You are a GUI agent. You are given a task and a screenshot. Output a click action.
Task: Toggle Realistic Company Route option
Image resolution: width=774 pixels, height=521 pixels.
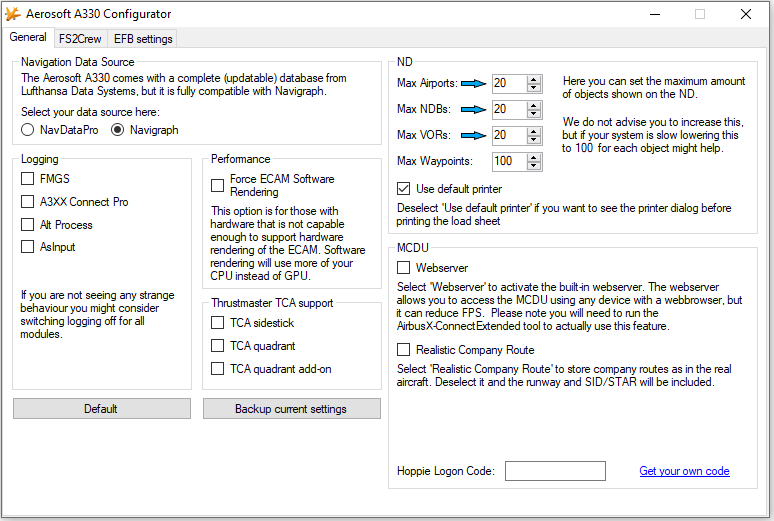[x=403, y=350]
